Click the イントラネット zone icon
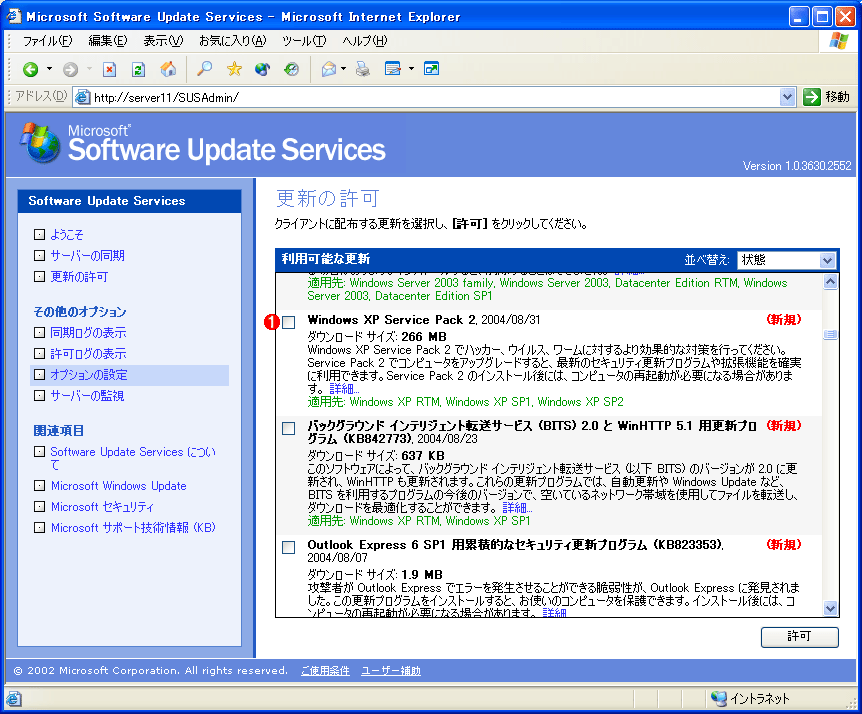 tap(718, 698)
